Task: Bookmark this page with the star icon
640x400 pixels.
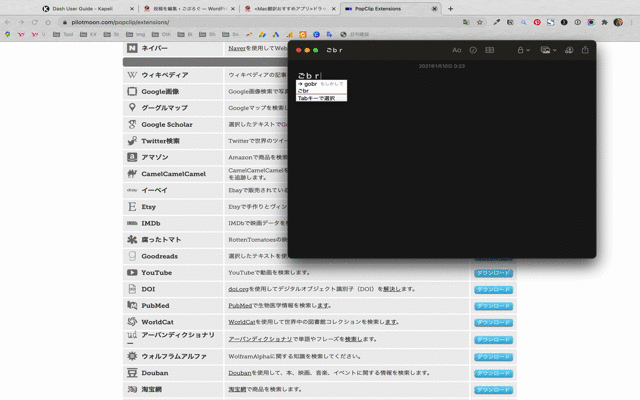Action: (x=480, y=22)
